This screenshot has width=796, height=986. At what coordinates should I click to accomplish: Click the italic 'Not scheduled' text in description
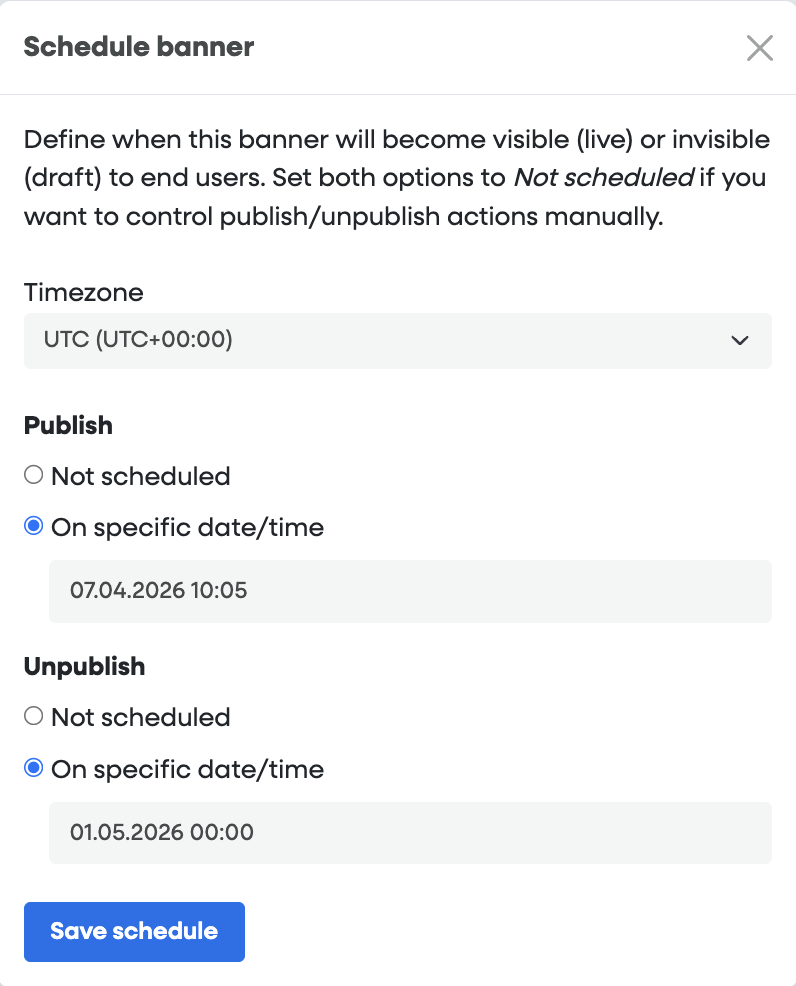(603, 178)
